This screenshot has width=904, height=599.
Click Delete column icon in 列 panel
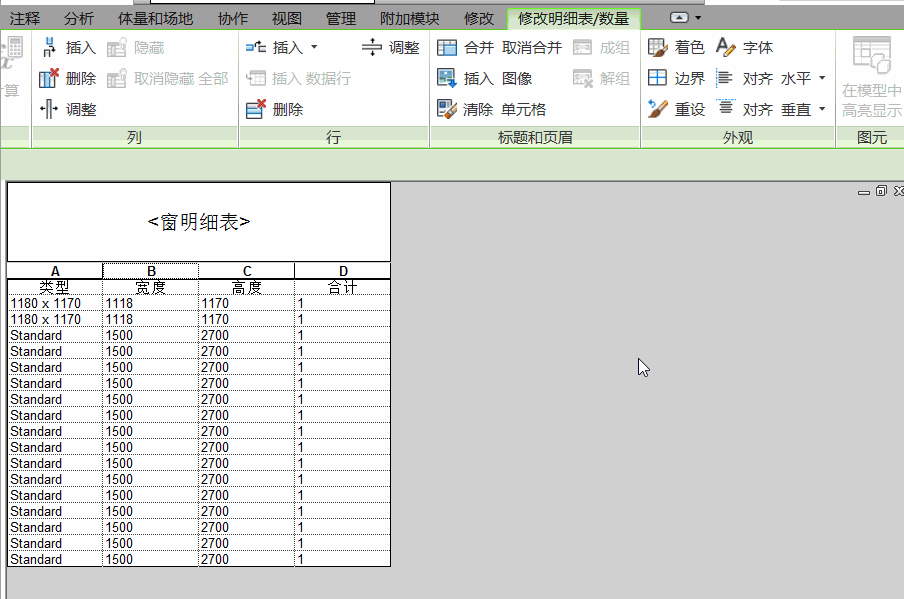(x=49, y=78)
